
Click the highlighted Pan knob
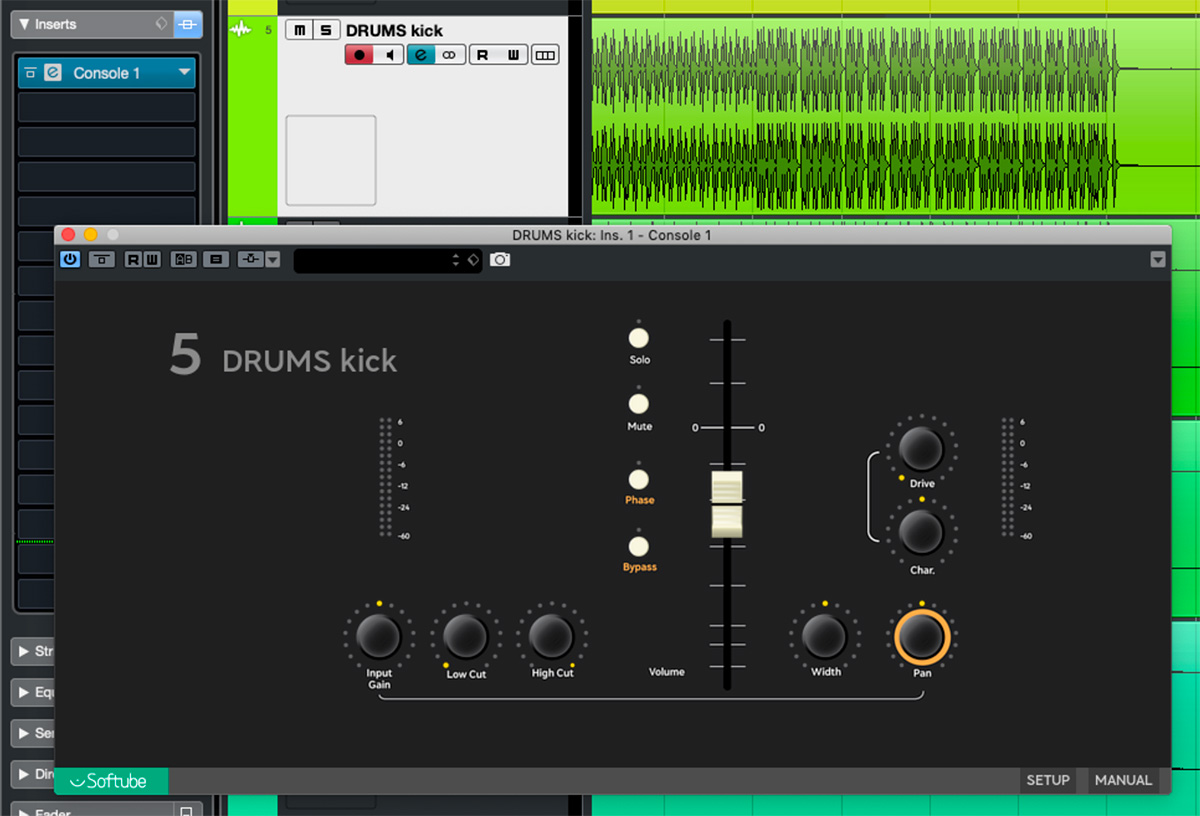tap(922, 637)
